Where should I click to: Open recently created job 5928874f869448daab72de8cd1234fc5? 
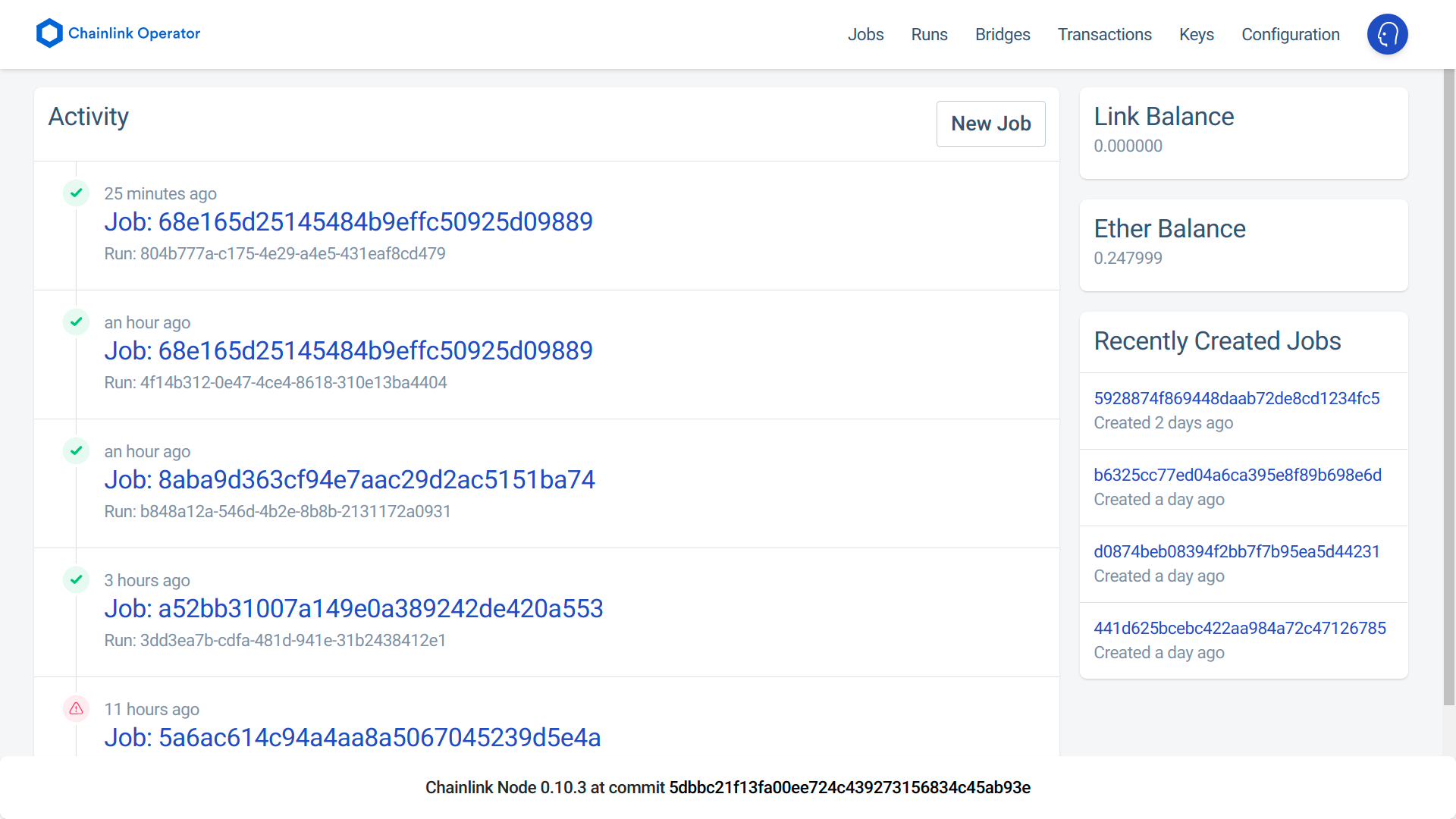point(1236,399)
